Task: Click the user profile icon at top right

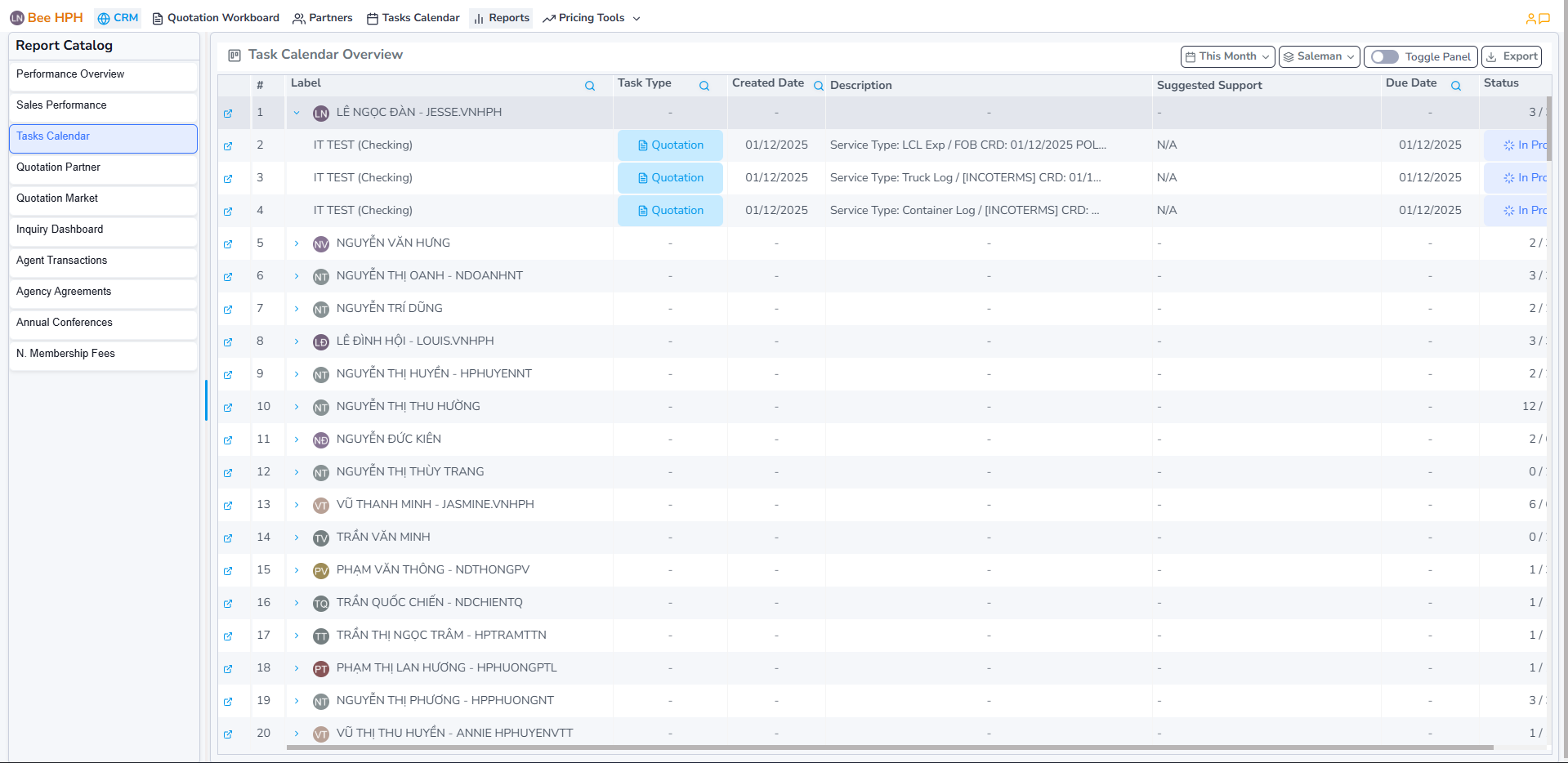Action: [1530, 18]
